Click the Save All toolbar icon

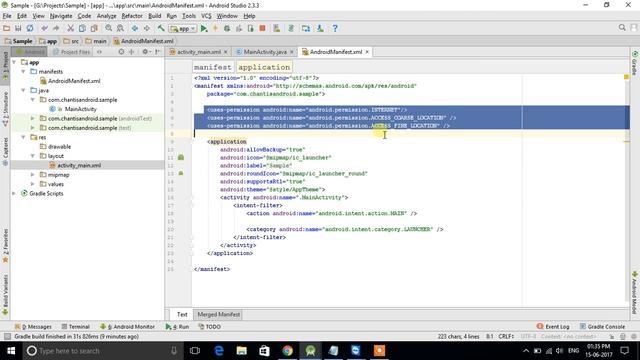18,28
